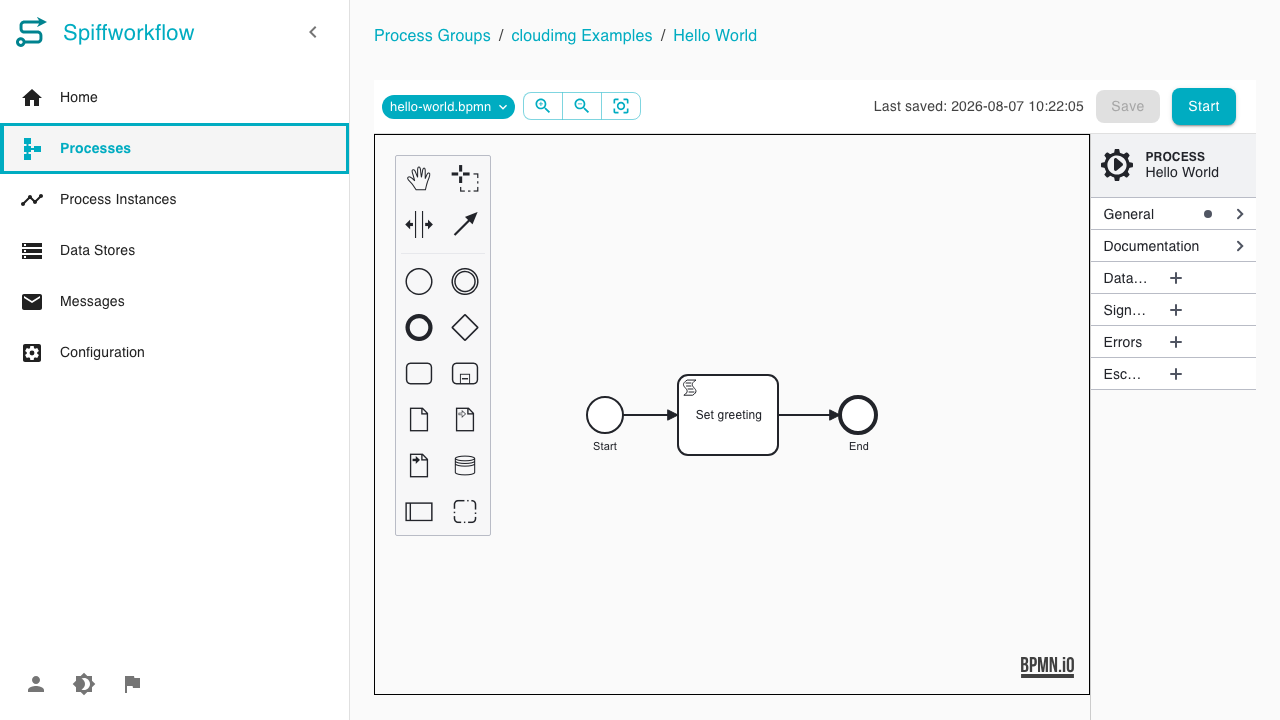Click the Last saved timestamp text

point(979,106)
